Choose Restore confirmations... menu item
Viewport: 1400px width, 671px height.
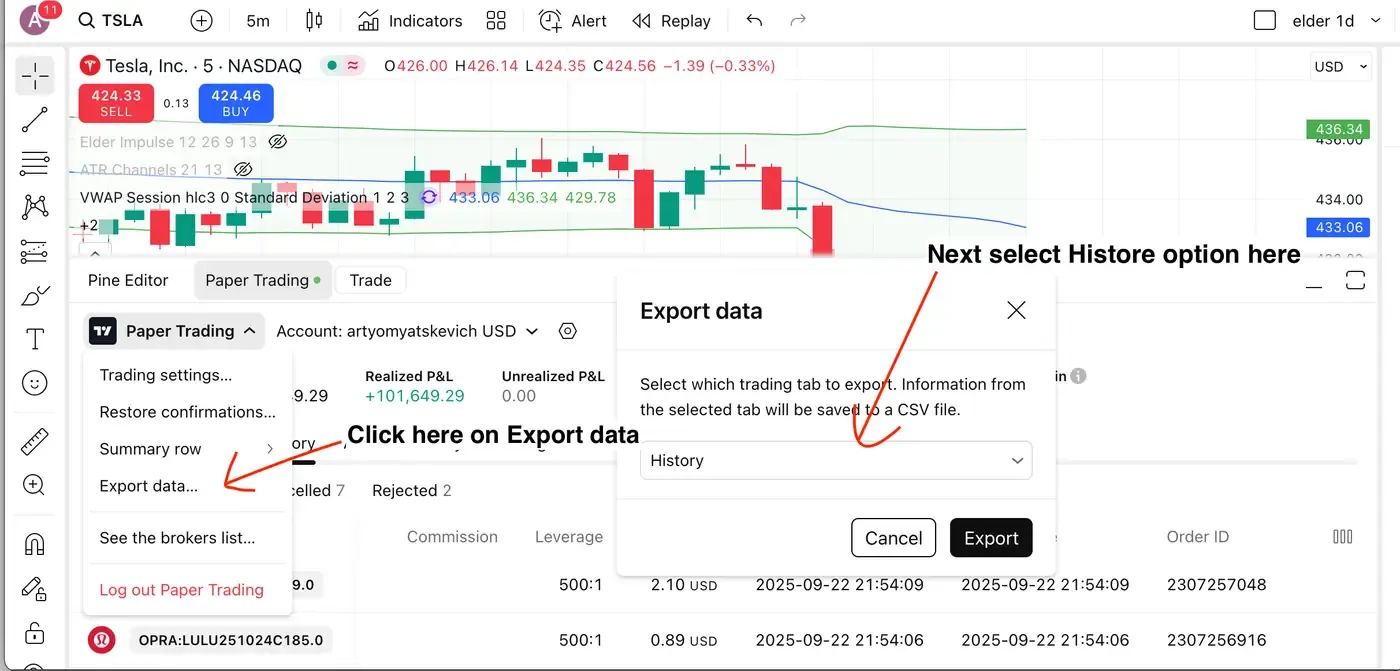click(x=188, y=412)
